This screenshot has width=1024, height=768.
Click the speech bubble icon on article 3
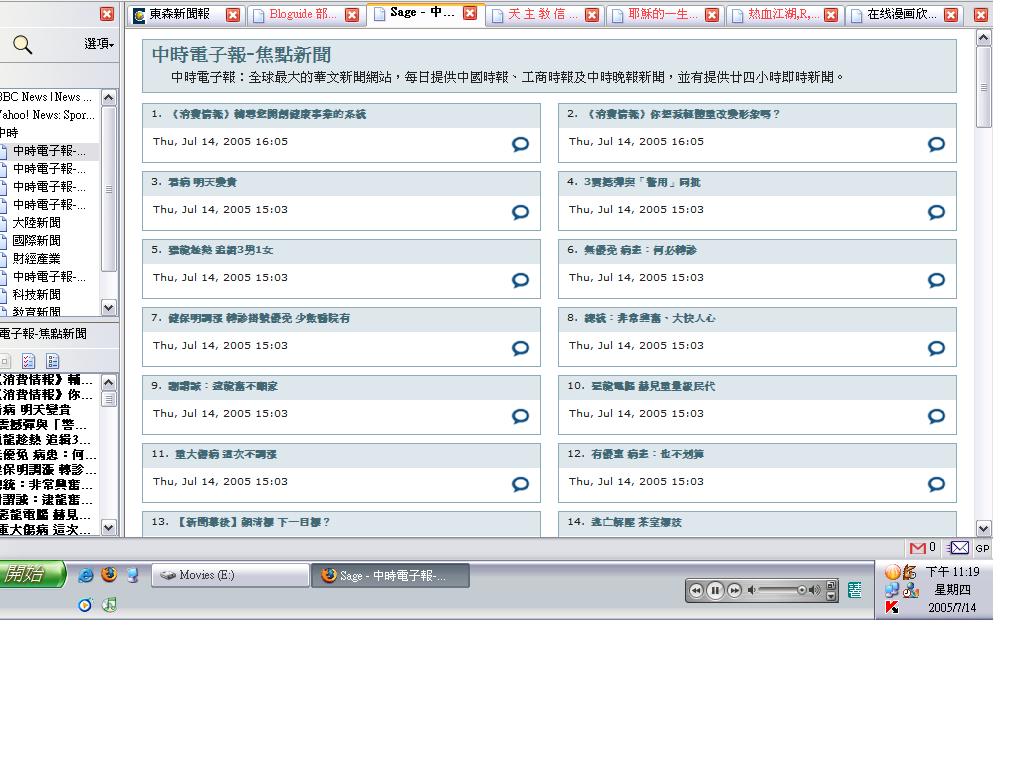point(520,212)
